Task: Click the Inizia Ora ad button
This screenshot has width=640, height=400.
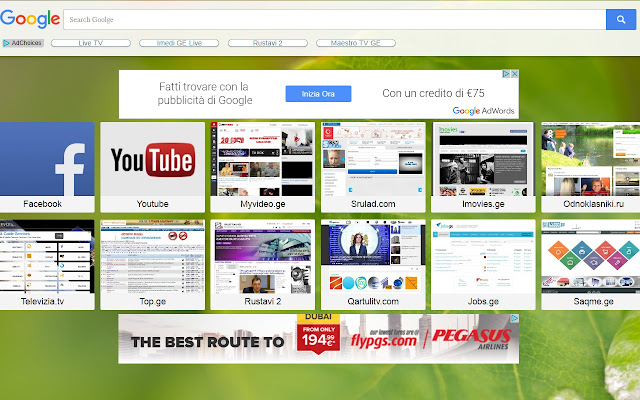Action: (318, 94)
